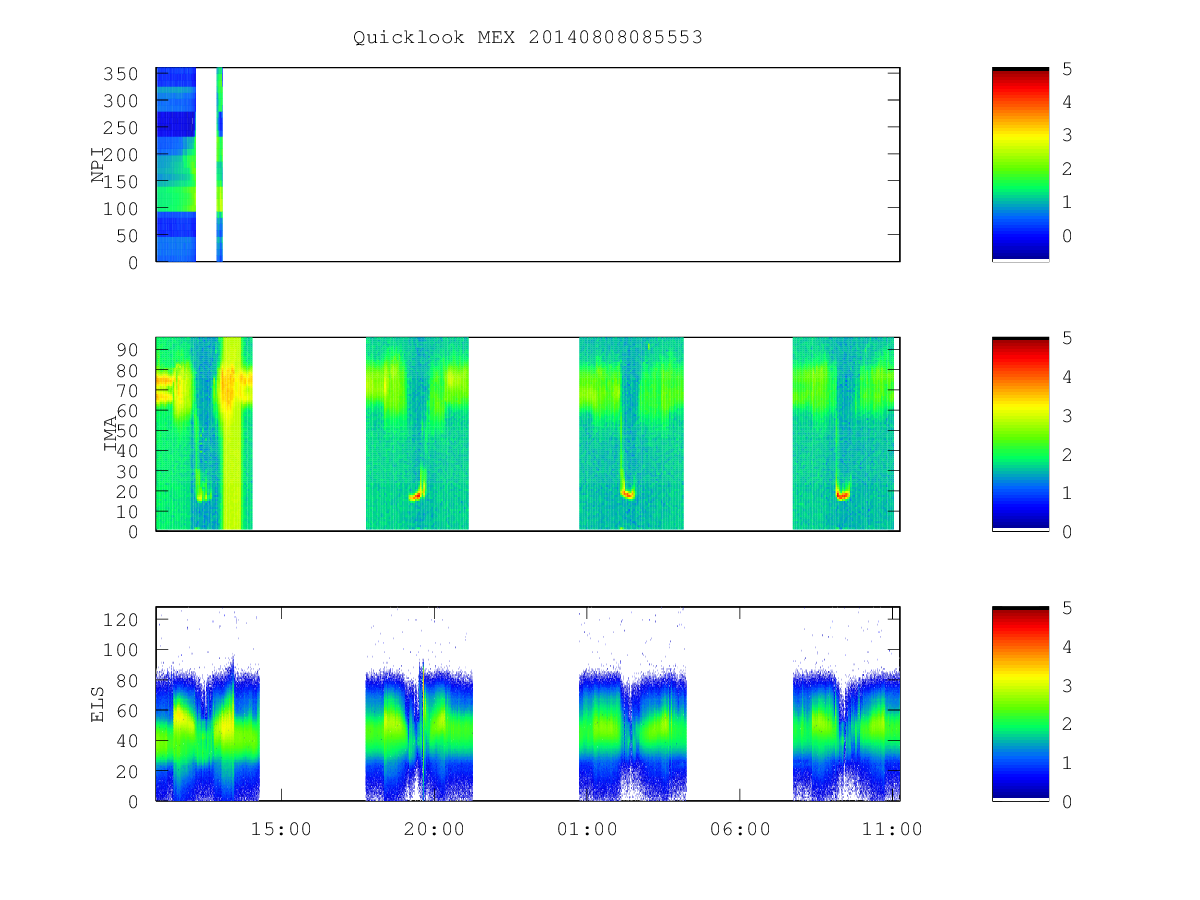
Task: Click the 70 tick on the IMA axis
Action: (128, 390)
